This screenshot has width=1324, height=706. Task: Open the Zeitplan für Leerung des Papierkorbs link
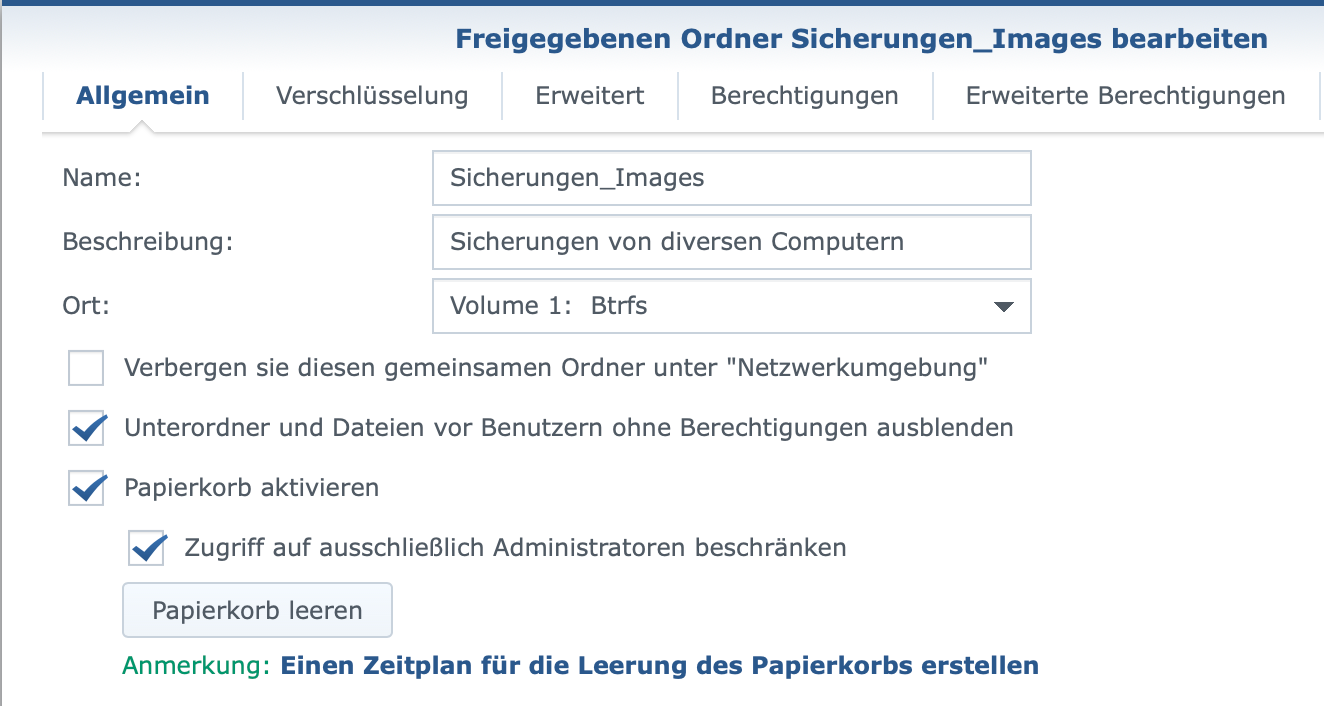[659, 665]
